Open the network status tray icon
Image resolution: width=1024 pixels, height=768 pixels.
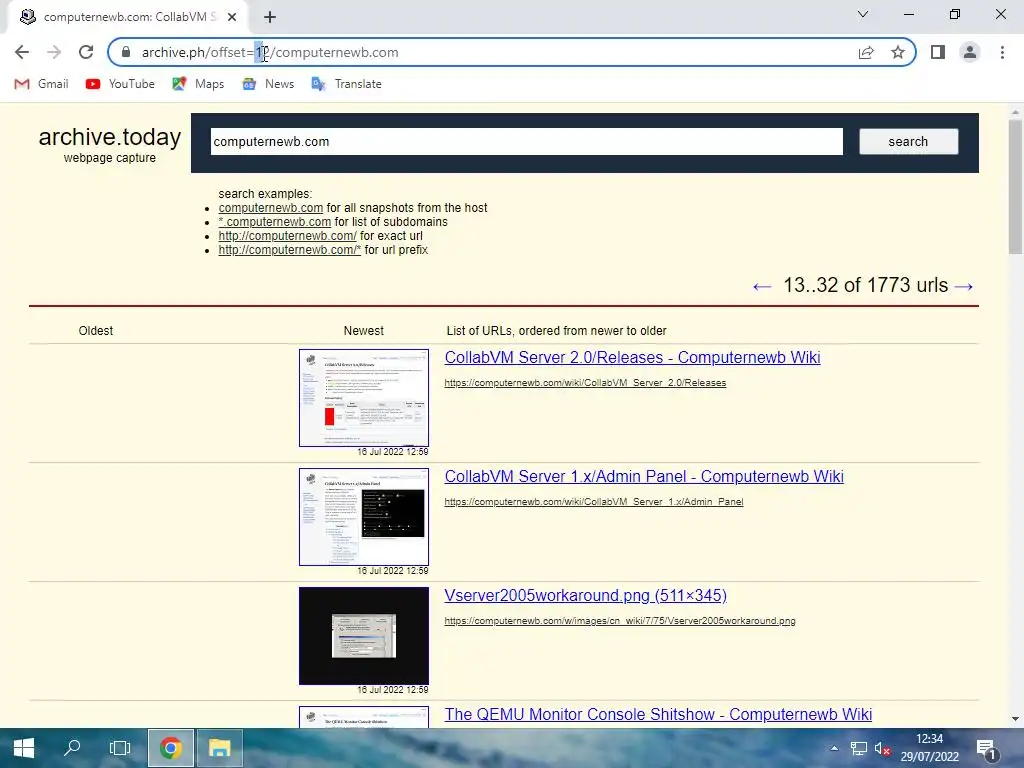click(859, 748)
